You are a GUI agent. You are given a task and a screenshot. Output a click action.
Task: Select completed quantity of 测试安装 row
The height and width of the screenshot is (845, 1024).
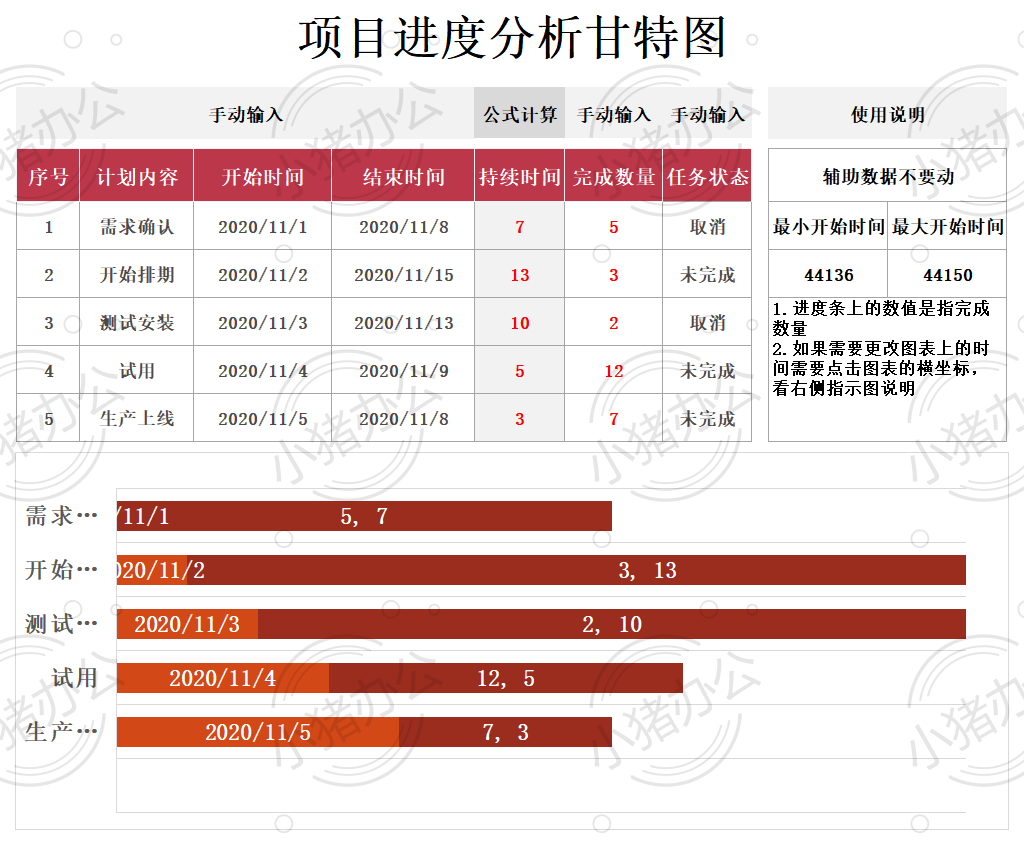coord(613,322)
